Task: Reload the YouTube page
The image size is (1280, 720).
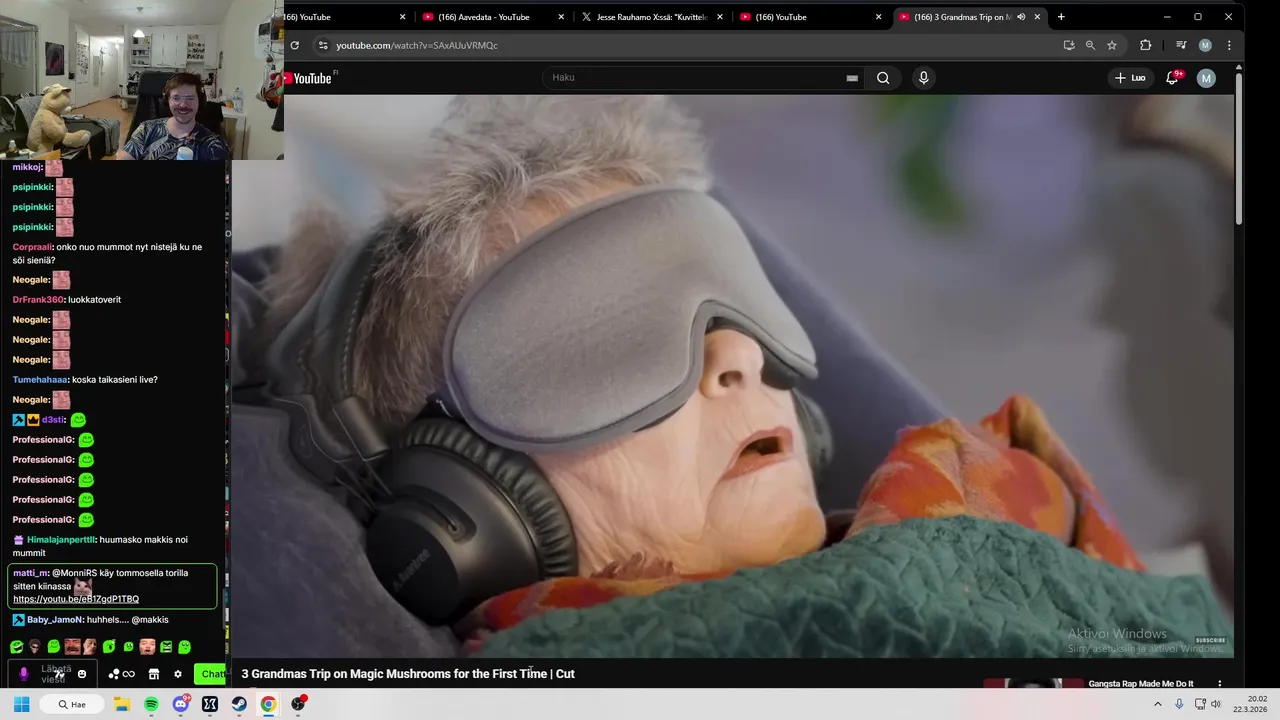Action: tap(294, 45)
